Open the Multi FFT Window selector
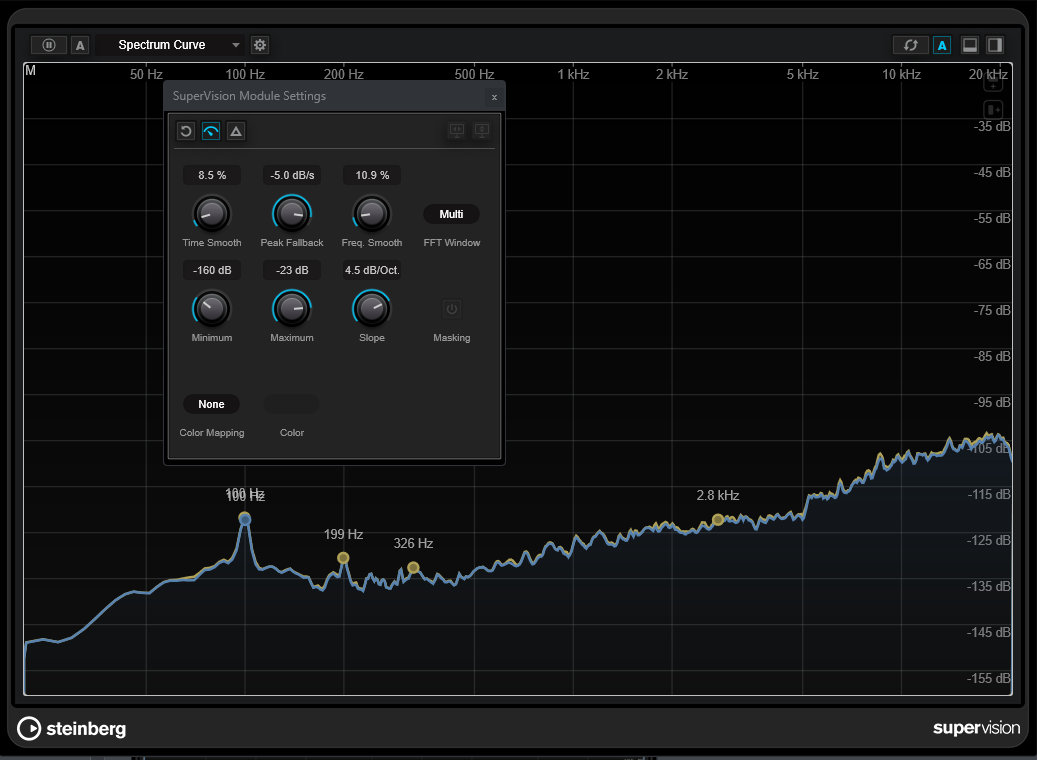The height and width of the screenshot is (760, 1037). tap(451, 214)
